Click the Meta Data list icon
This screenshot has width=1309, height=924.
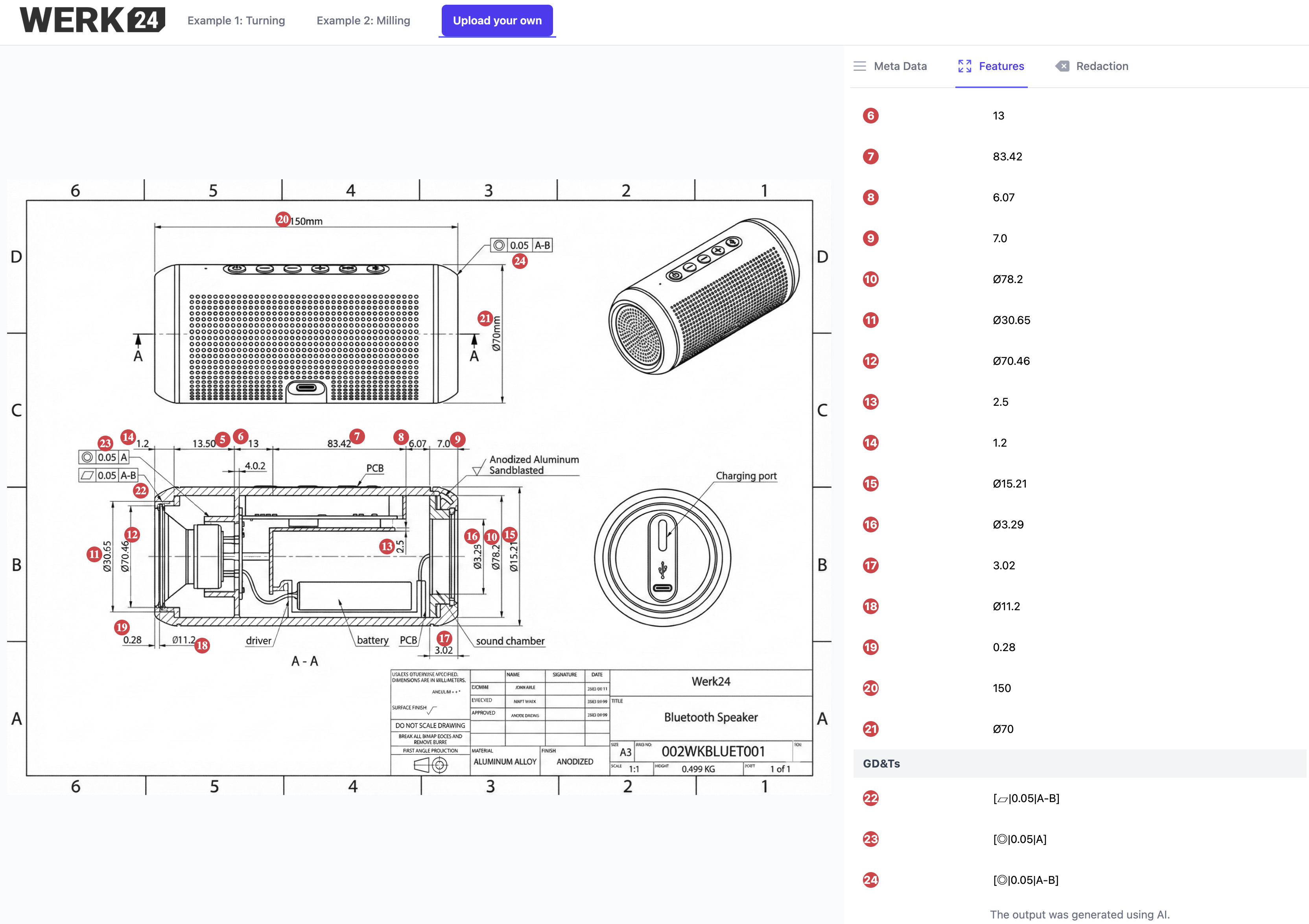(860, 66)
